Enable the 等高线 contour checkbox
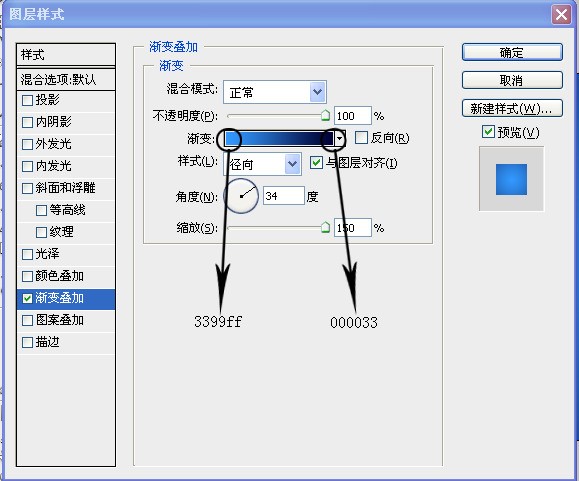 (41, 210)
